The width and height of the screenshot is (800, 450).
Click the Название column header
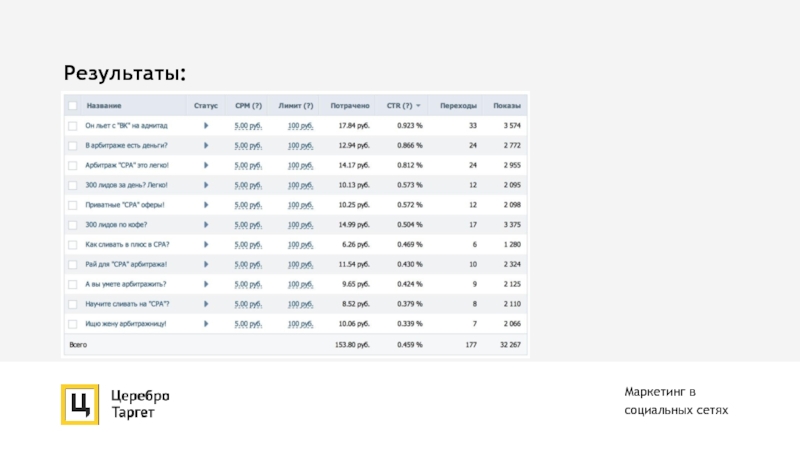pyautogui.click(x=104, y=106)
